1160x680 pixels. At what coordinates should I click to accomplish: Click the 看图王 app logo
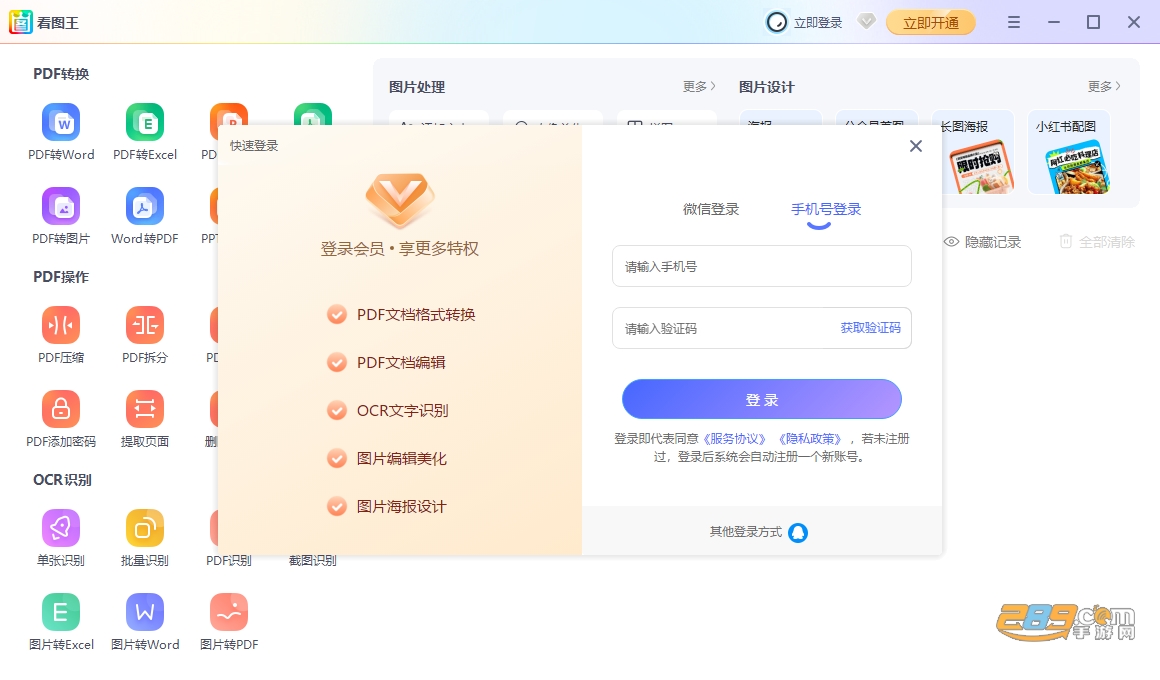(x=21, y=22)
